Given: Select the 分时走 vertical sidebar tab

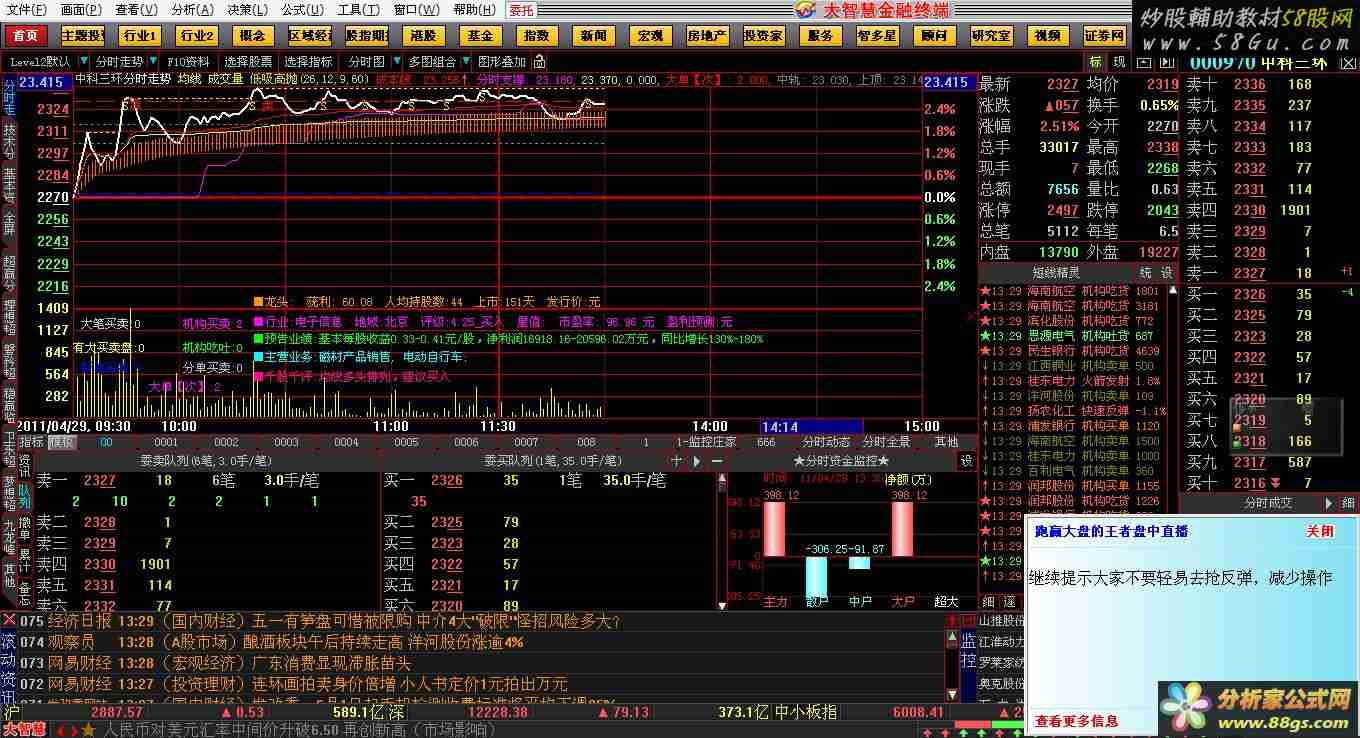Looking at the screenshot, I should (9, 97).
